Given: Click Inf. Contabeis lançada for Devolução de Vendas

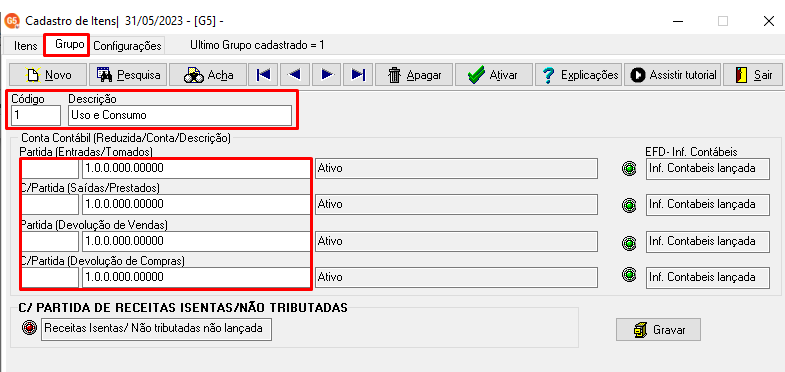Looking at the screenshot, I should click(x=707, y=241).
